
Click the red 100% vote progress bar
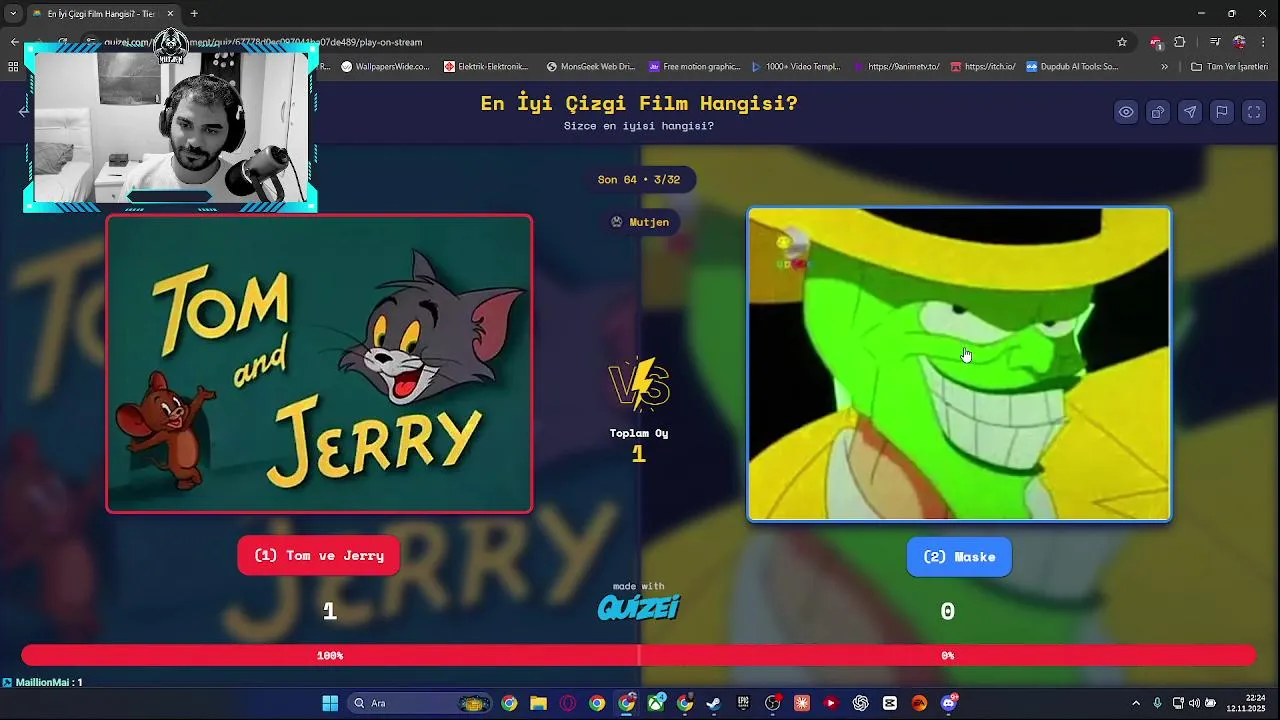click(x=330, y=656)
